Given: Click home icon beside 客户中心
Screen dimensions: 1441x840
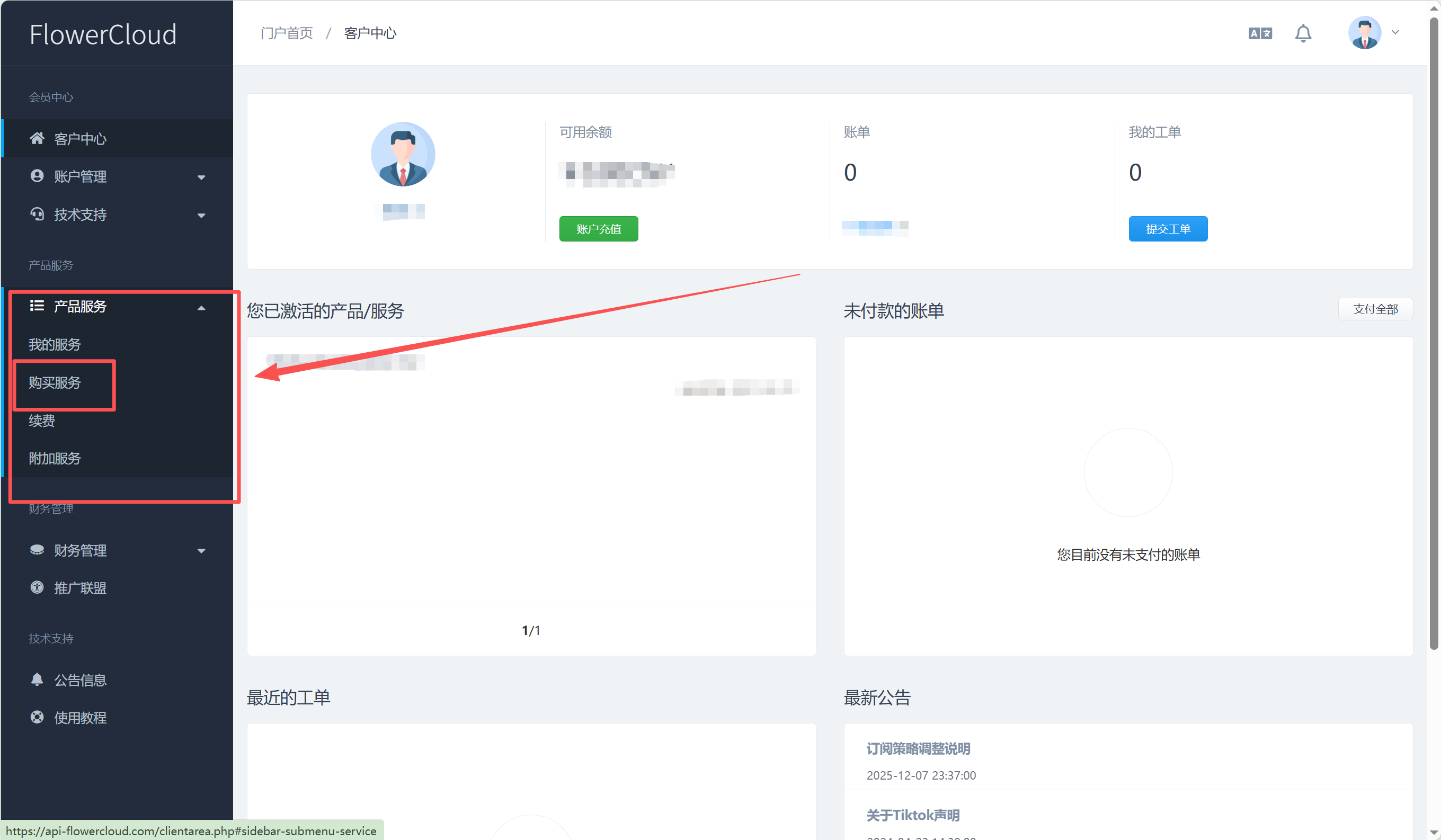Looking at the screenshot, I should [37, 138].
